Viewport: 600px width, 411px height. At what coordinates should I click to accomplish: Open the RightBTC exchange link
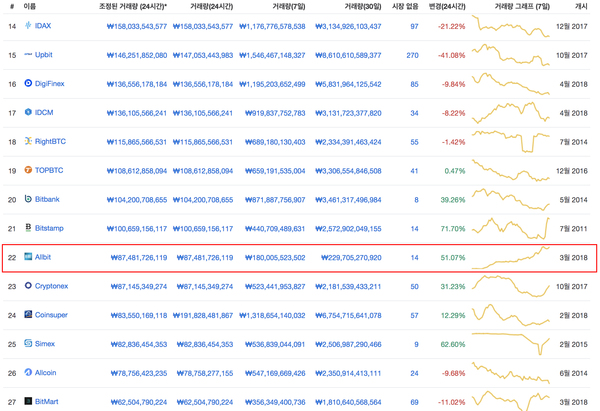click(x=51, y=141)
